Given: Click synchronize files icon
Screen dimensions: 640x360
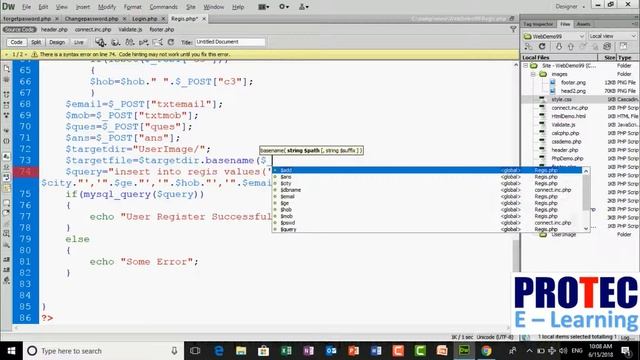Looking at the screenshot, I should [607, 47].
